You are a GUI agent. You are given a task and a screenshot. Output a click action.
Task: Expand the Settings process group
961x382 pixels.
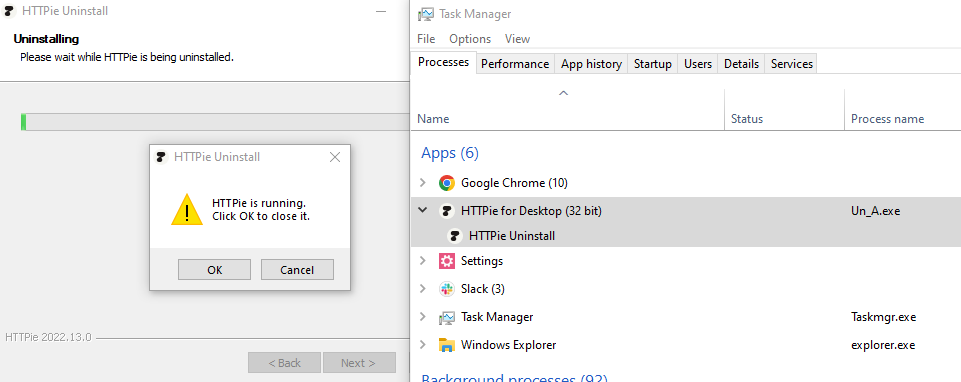pyautogui.click(x=422, y=261)
